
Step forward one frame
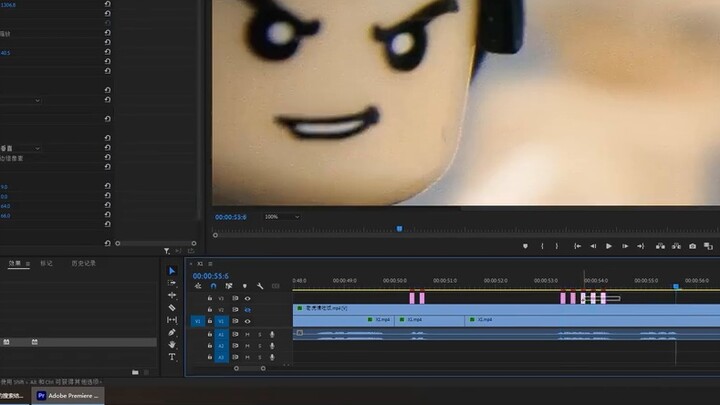625,246
